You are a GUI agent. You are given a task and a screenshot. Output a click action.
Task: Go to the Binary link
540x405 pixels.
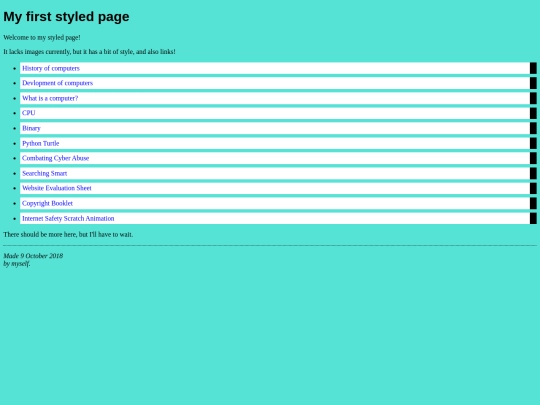[x=31, y=128]
